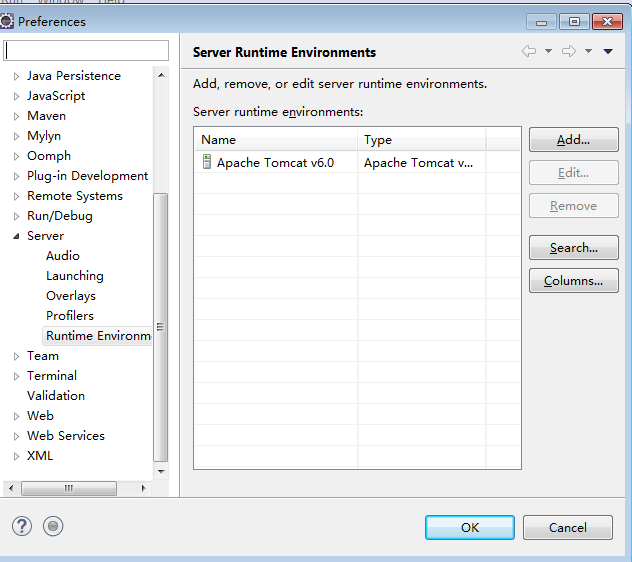
Task: Click the vertical tree scrollbar thumb
Action: (161, 327)
